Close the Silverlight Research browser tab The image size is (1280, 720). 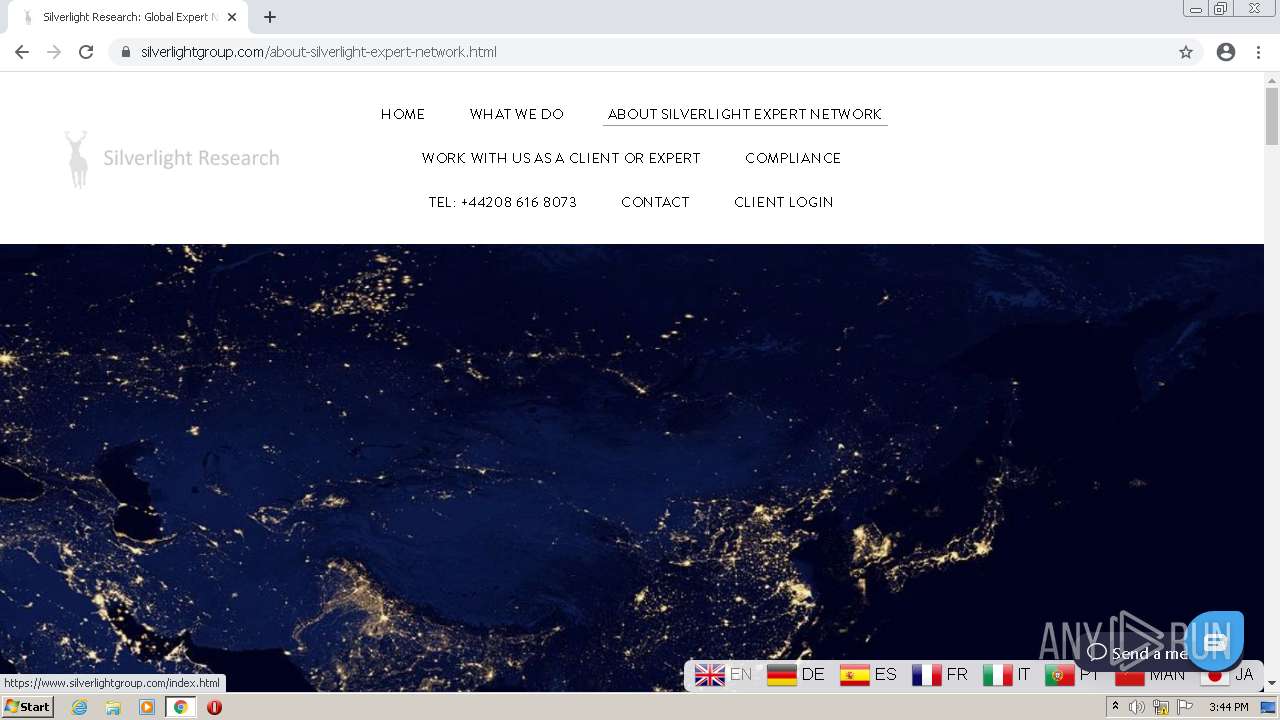pyautogui.click(x=232, y=17)
